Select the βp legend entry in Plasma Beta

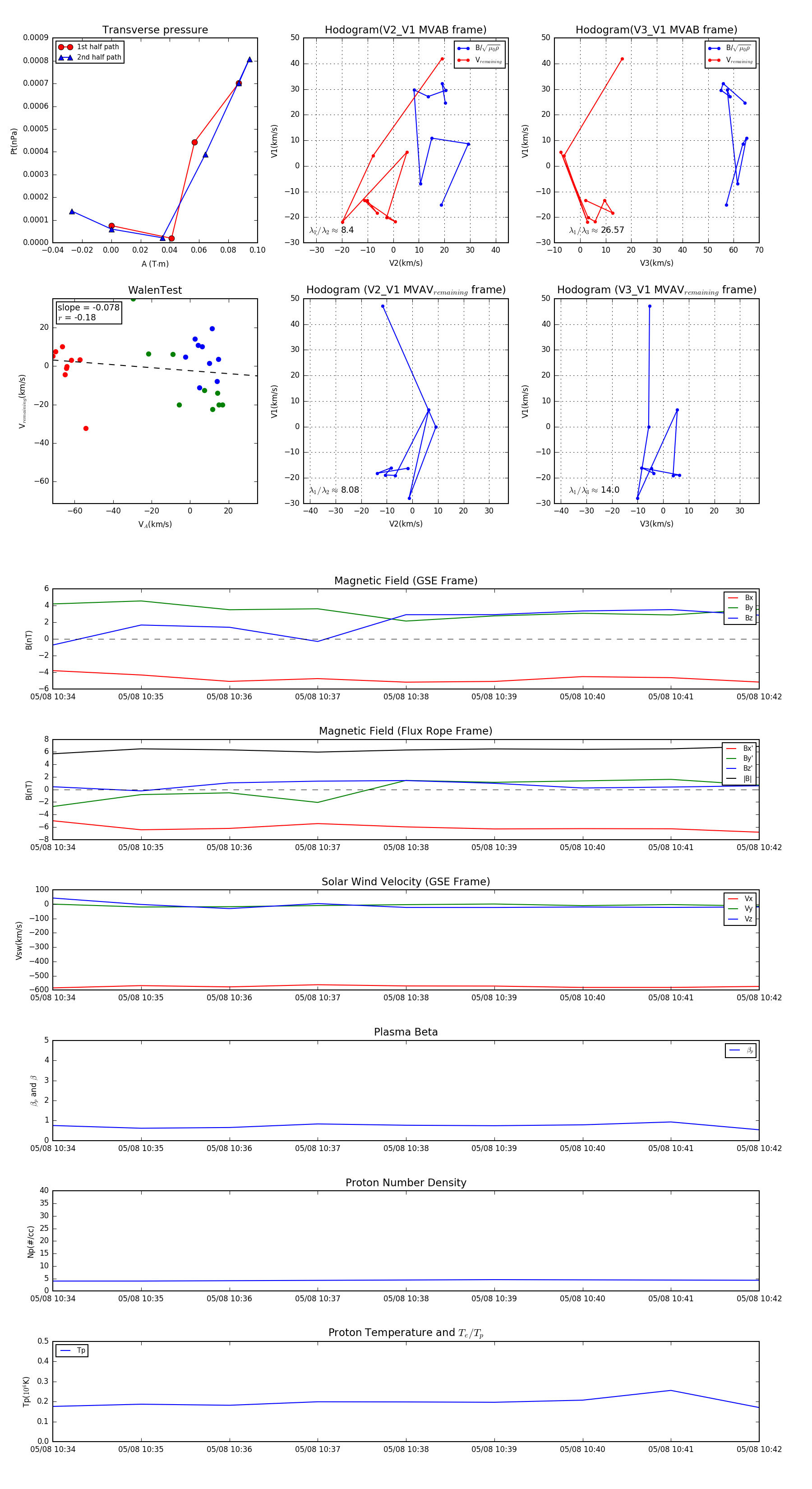(741, 1050)
